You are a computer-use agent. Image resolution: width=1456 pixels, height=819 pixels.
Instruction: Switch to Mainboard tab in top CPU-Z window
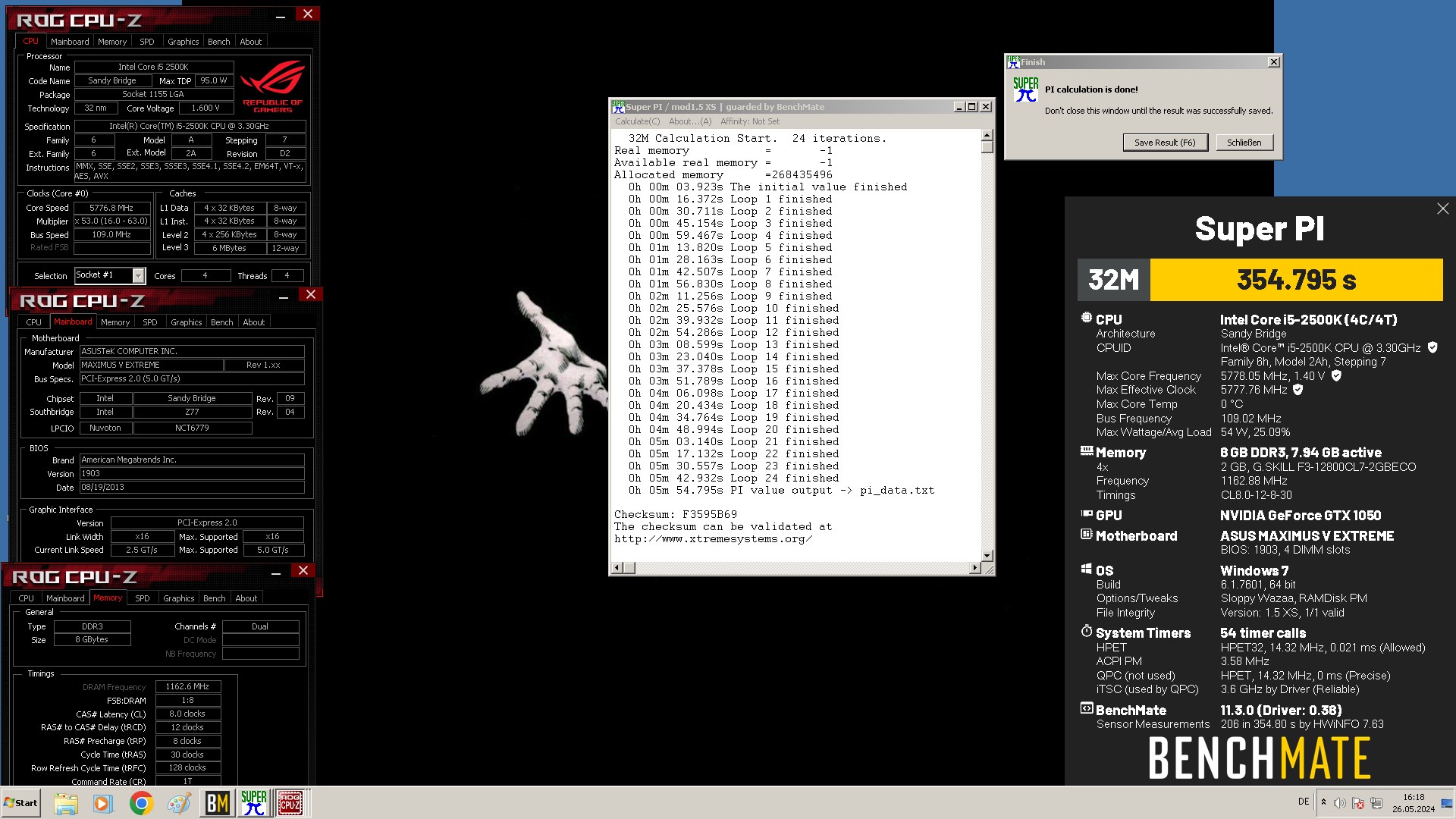[70, 42]
